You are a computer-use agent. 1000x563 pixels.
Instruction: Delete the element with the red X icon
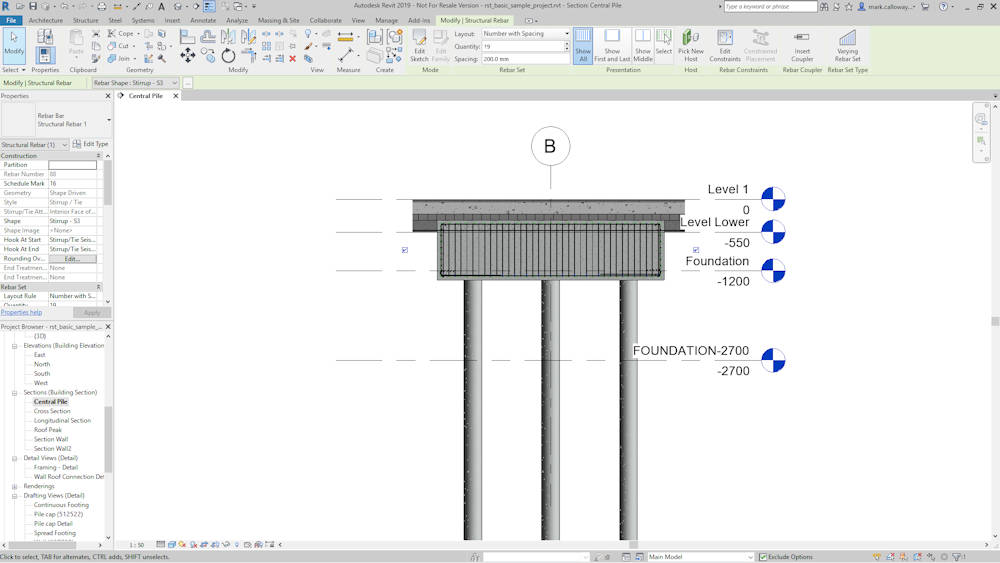point(293,58)
